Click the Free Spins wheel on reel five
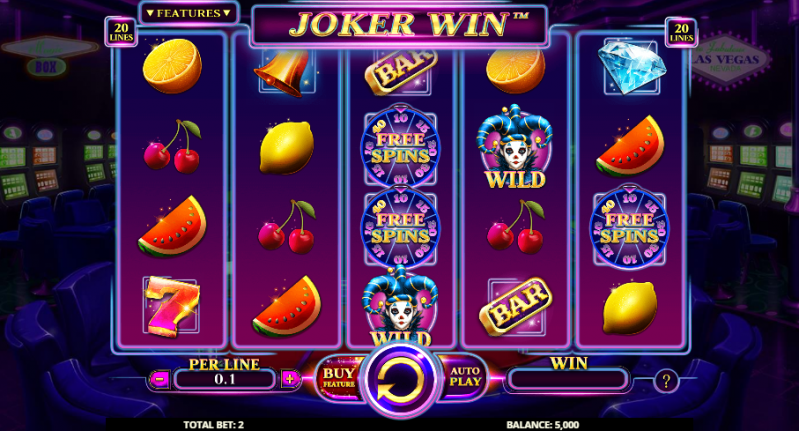Image resolution: width=799 pixels, height=431 pixels. (x=630, y=227)
